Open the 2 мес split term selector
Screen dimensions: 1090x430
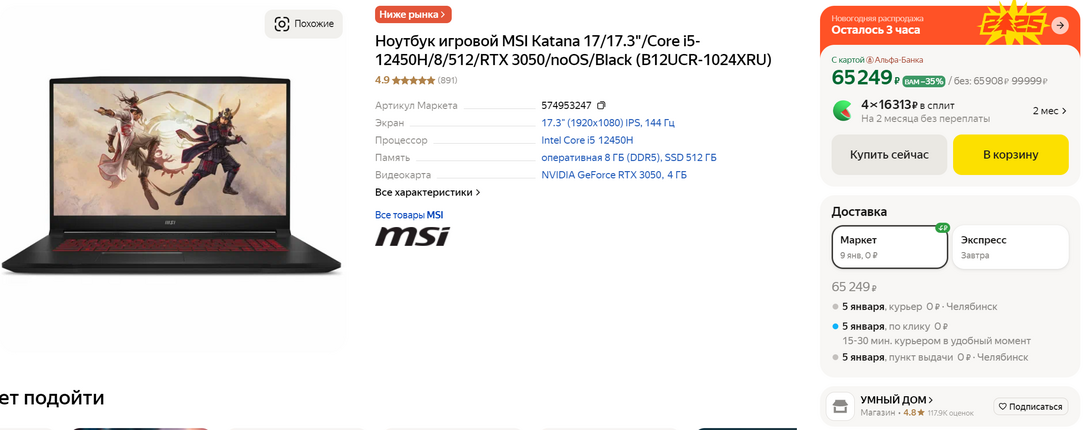(x=1050, y=111)
